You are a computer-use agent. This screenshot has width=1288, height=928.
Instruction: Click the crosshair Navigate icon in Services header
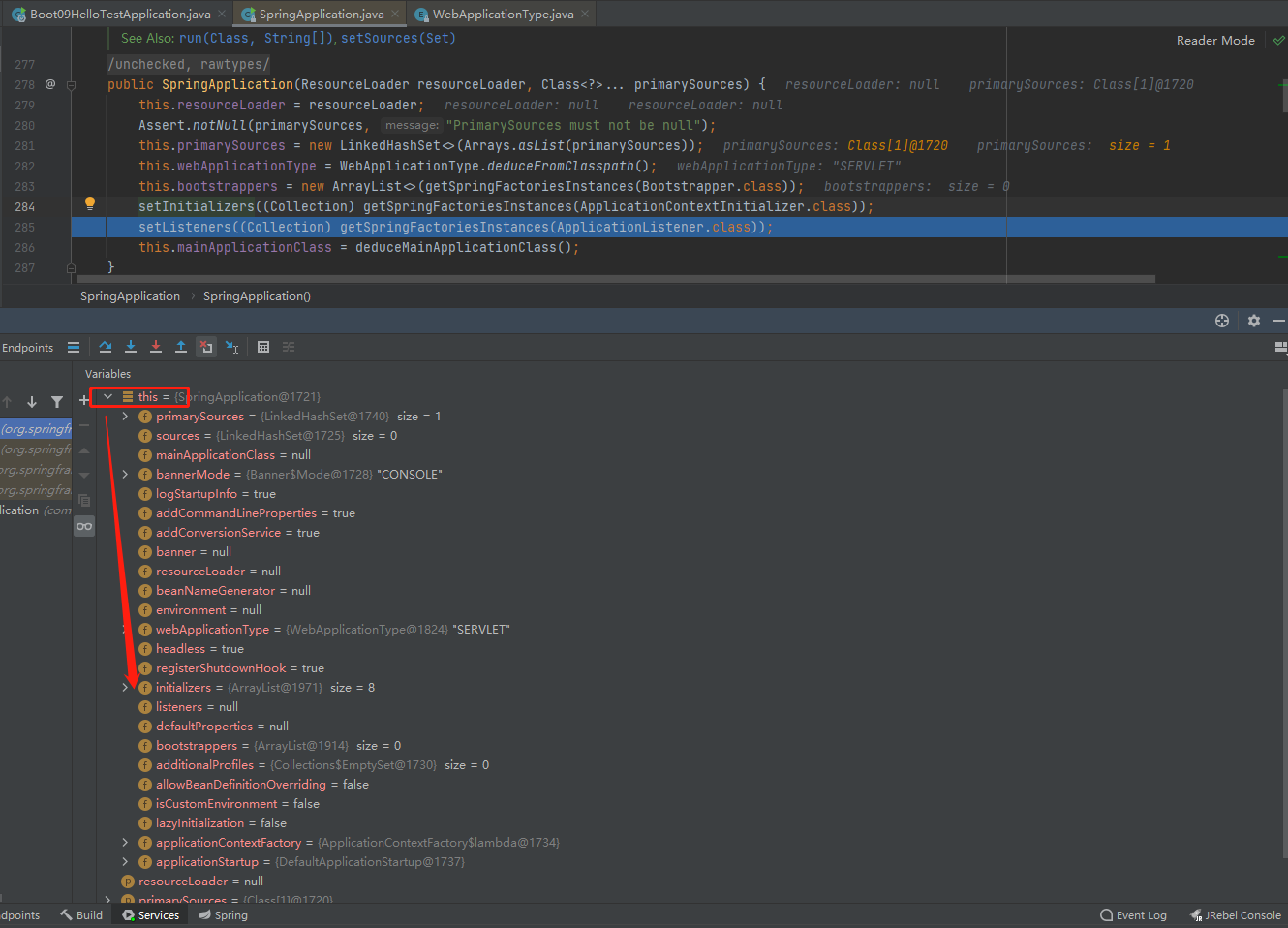[1222, 321]
